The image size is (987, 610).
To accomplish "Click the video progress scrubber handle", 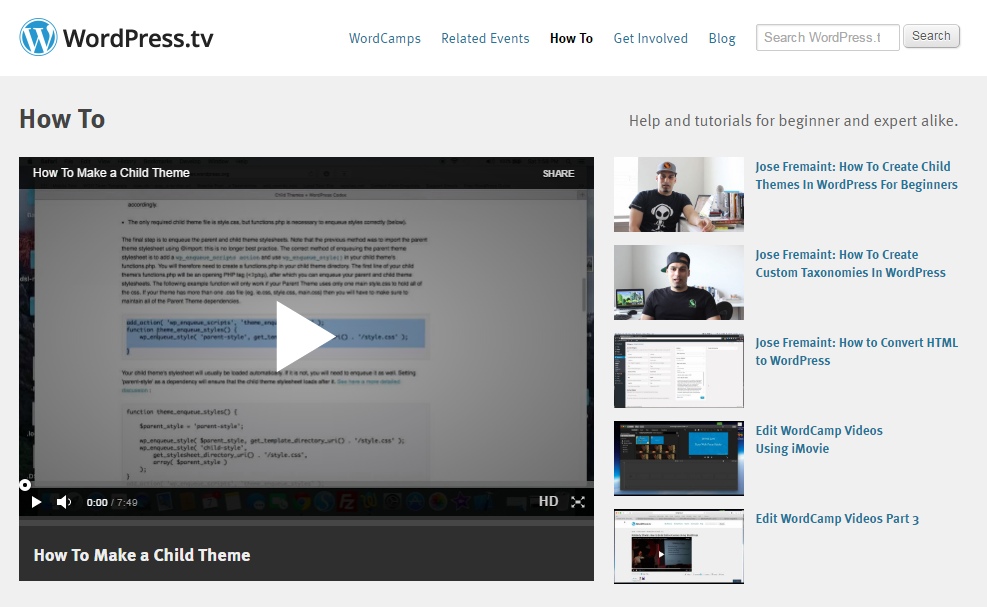I will click(x=25, y=485).
